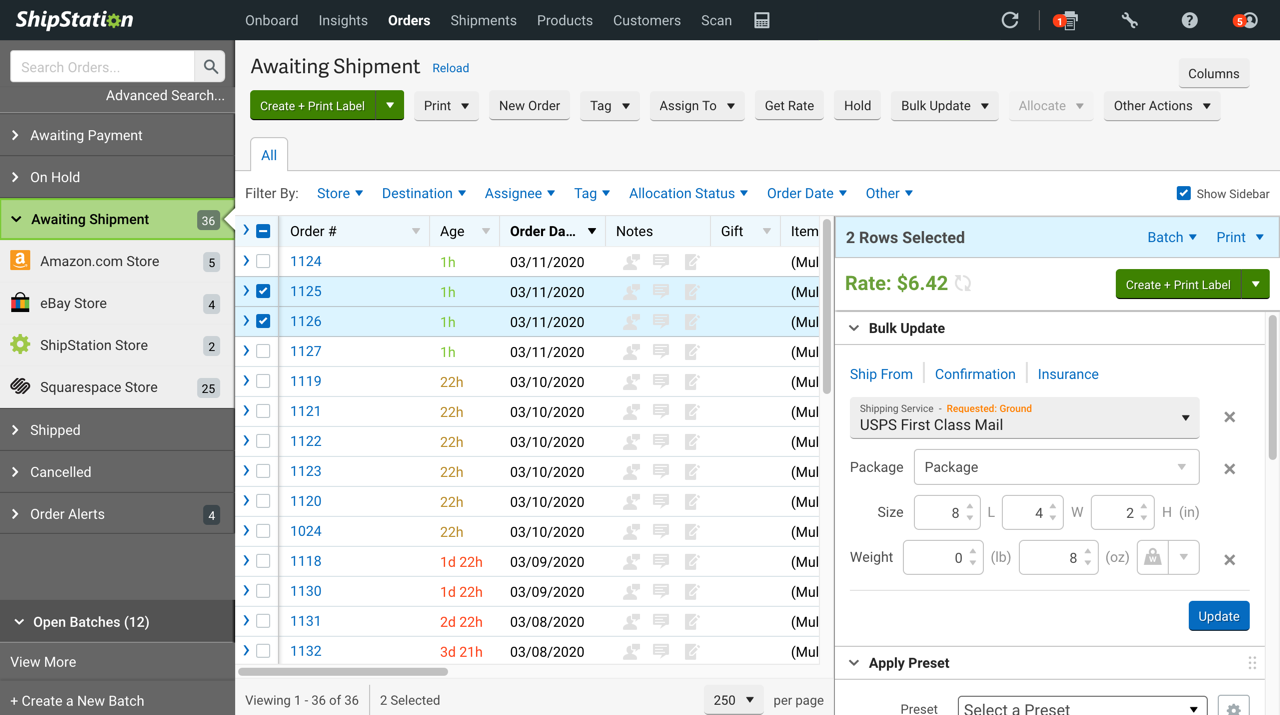The image size is (1280, 715).
Task: Click the comment bubble icon for order 1125
Action: tap(661, 291)
